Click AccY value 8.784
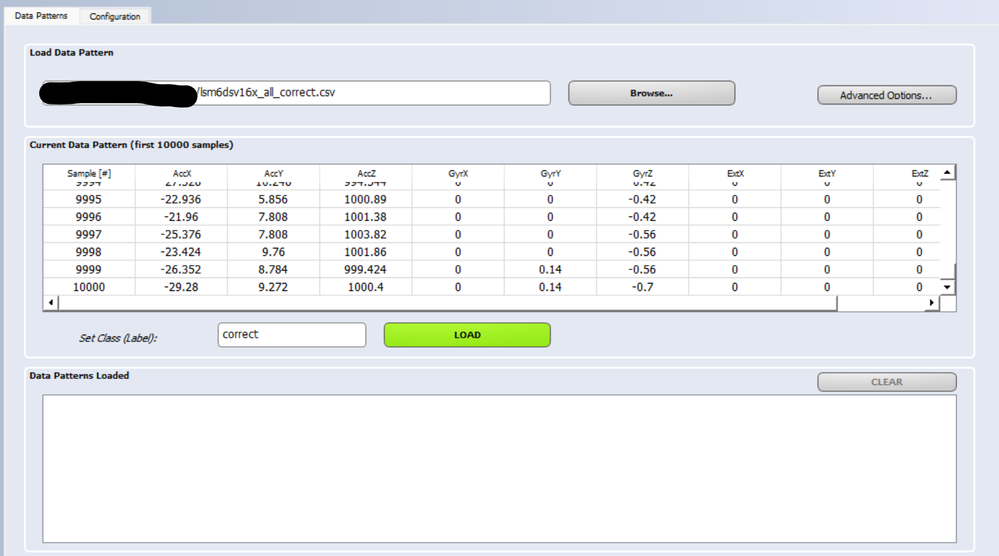 click(x=273, y=269)
